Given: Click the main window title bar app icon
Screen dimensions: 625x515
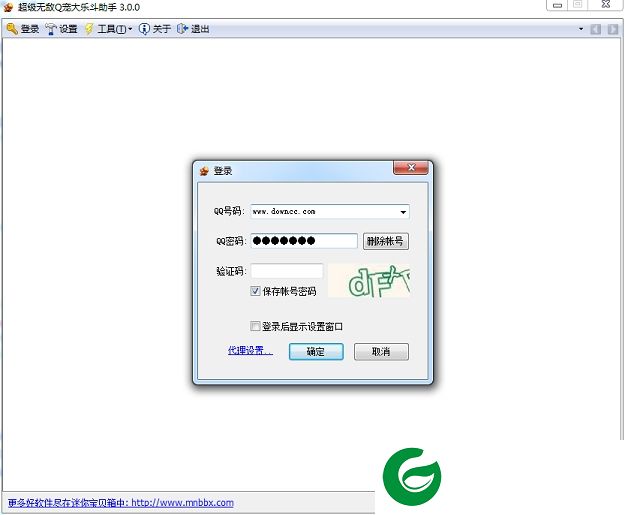Looking at the screenshot, I should [8, 7].
